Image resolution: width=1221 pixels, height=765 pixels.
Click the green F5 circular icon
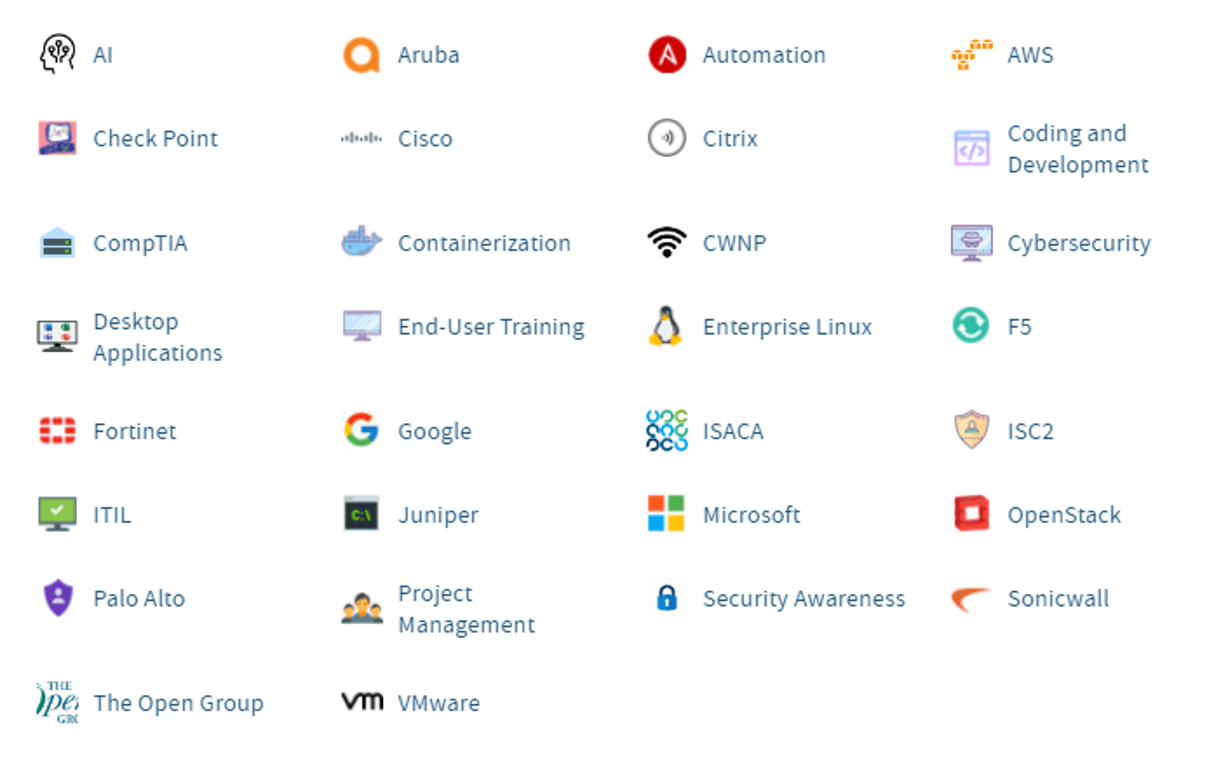coord(970,327)
